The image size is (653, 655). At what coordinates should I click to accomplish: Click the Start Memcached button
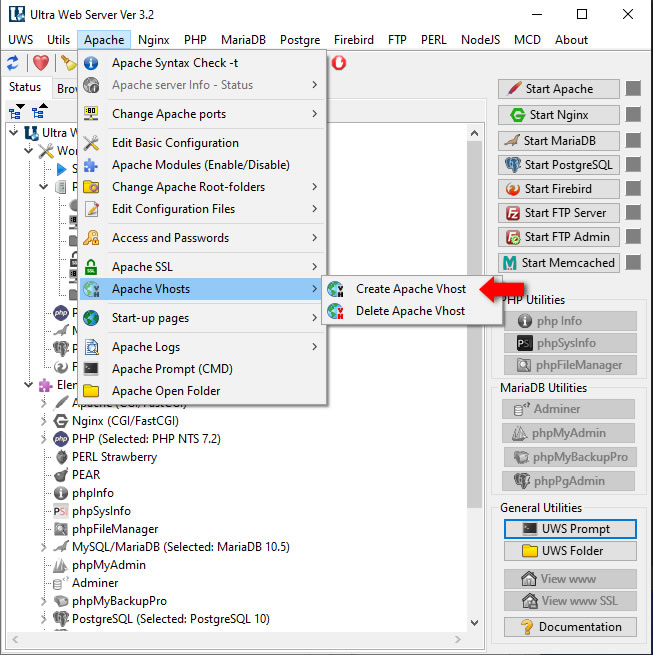559,263
